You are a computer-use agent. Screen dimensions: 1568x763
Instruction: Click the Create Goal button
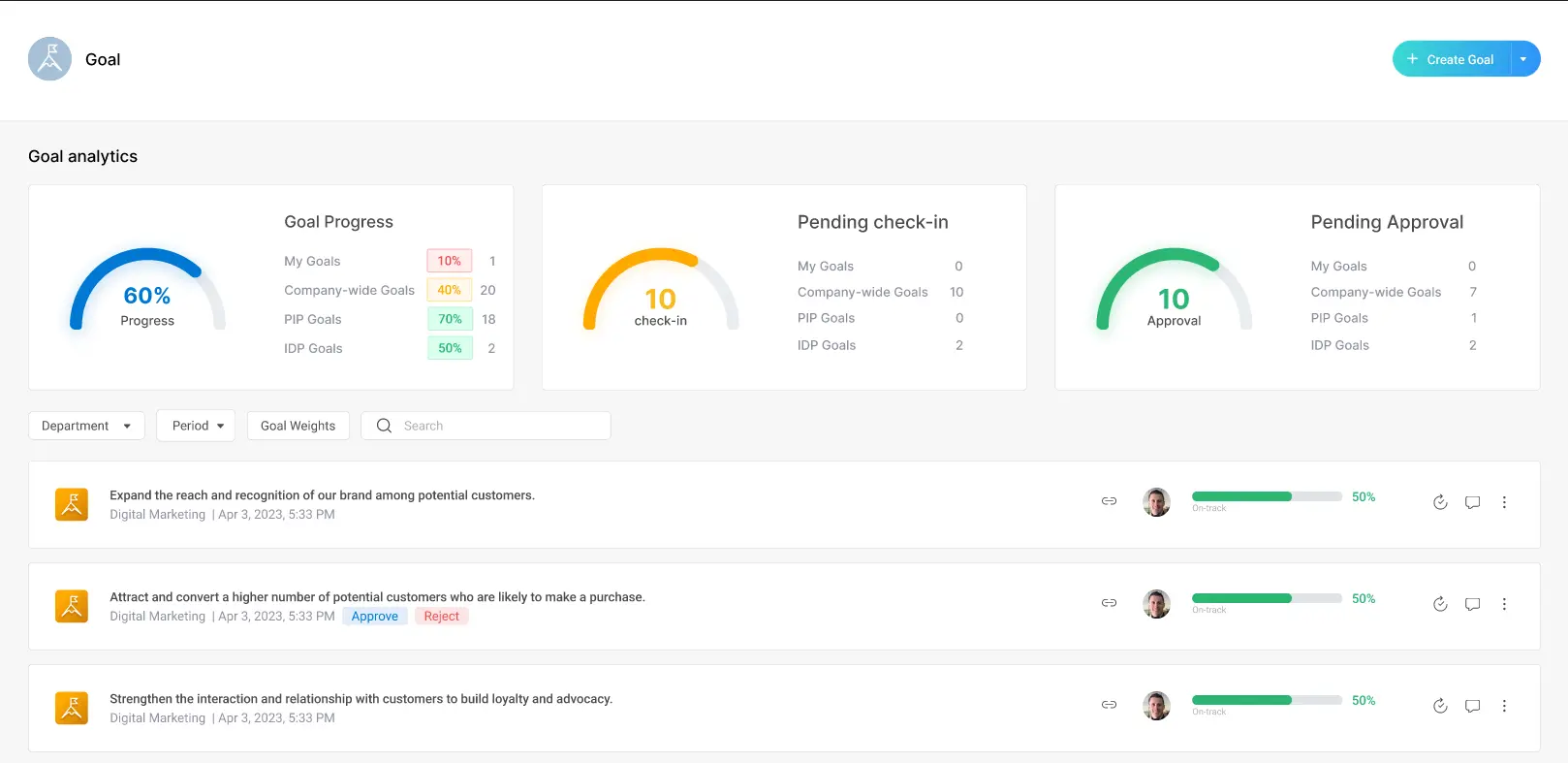1451,59
